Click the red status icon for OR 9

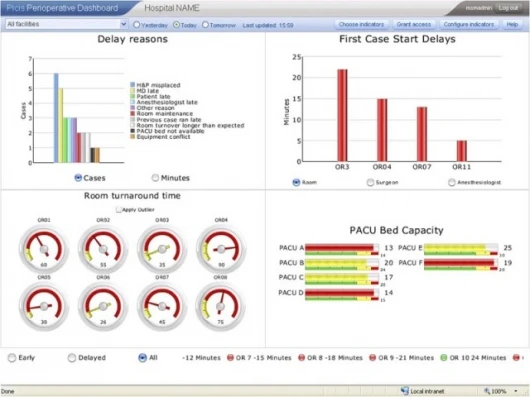[x=372, y=357]
